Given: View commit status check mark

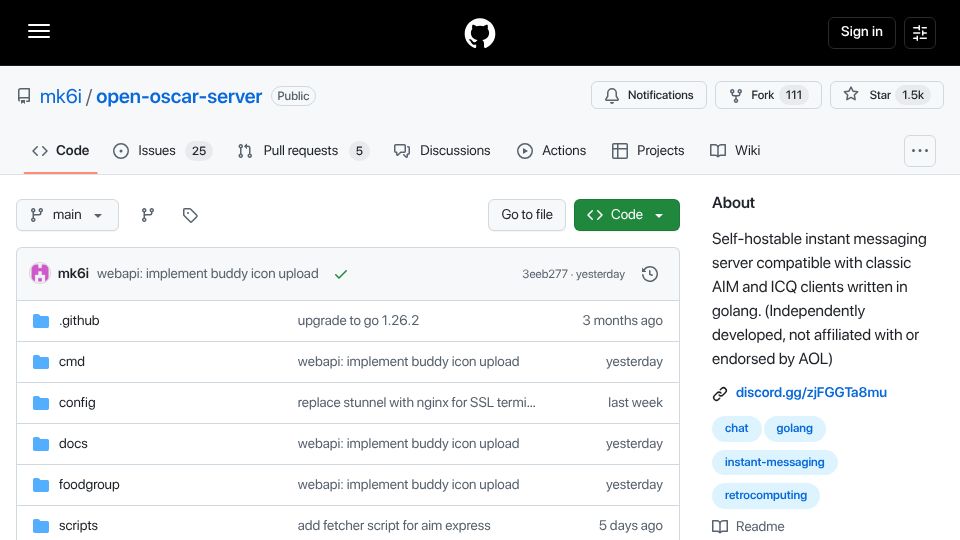Looking at the screenshot, I should [x=341, y=274].
